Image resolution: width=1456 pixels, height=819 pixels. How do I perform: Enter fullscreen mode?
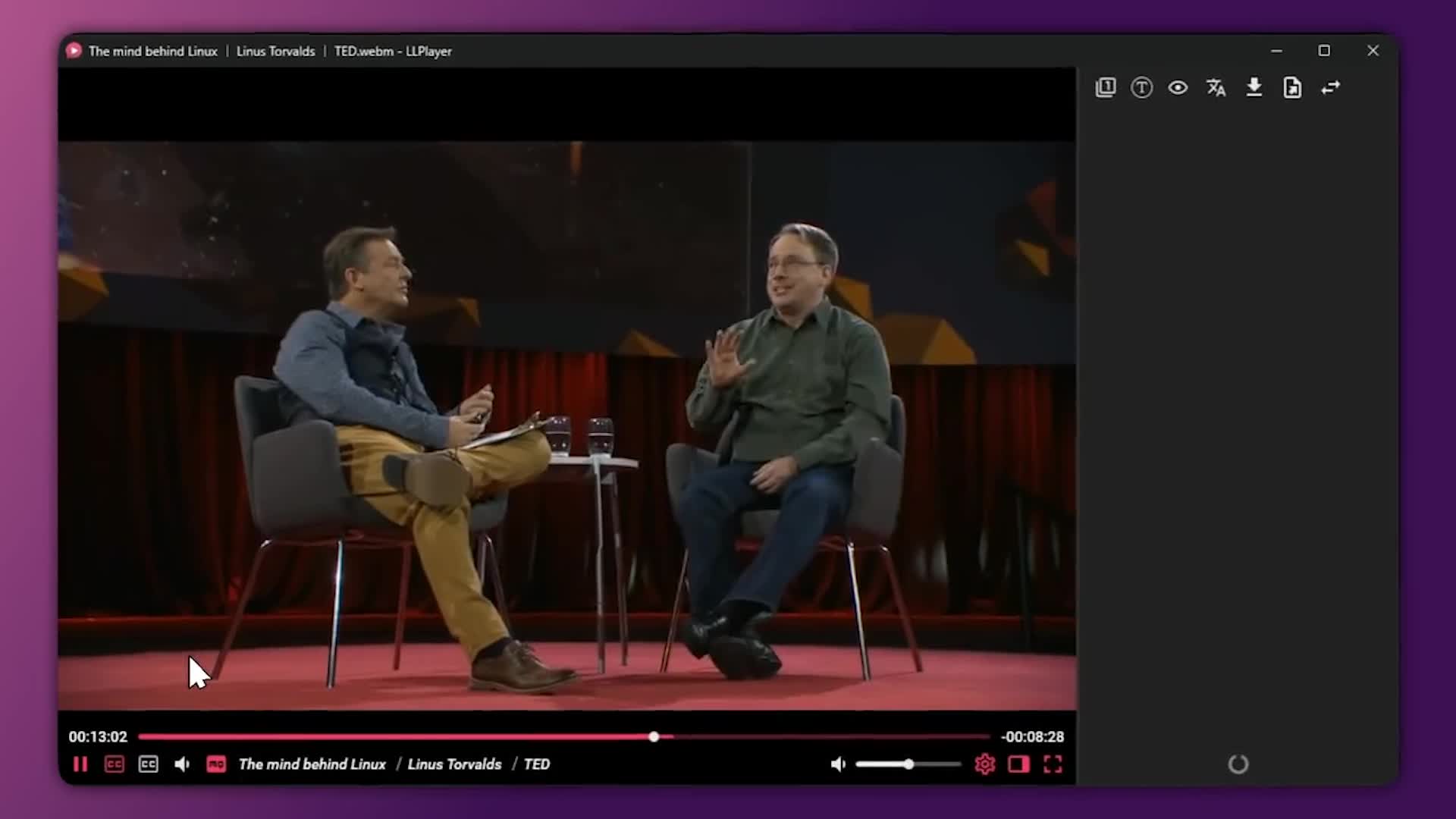[1053, 764]
